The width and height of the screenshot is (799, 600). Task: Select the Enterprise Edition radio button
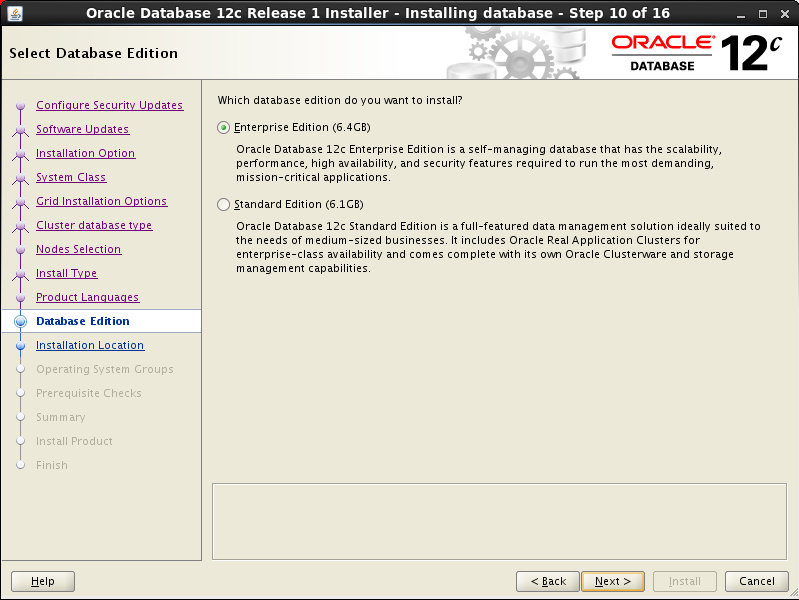[223, 127]
